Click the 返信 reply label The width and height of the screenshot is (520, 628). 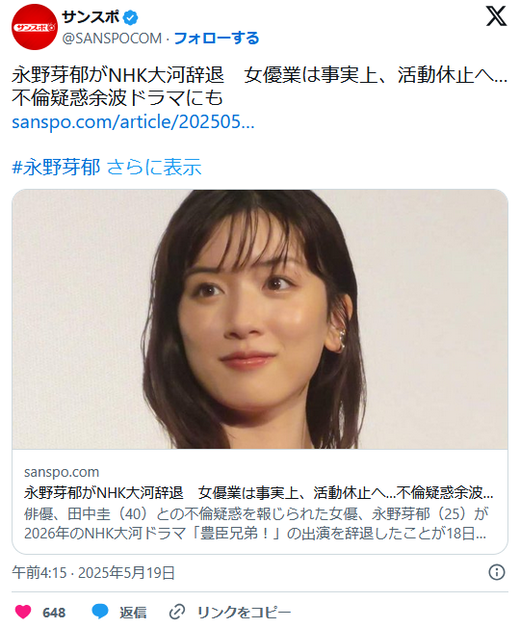(x=133, y=612)
